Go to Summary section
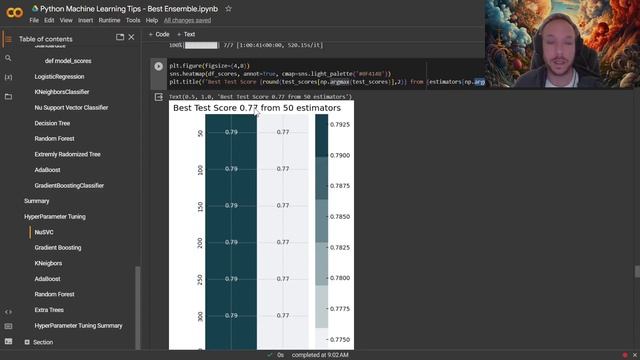 [x=36, y=201]
